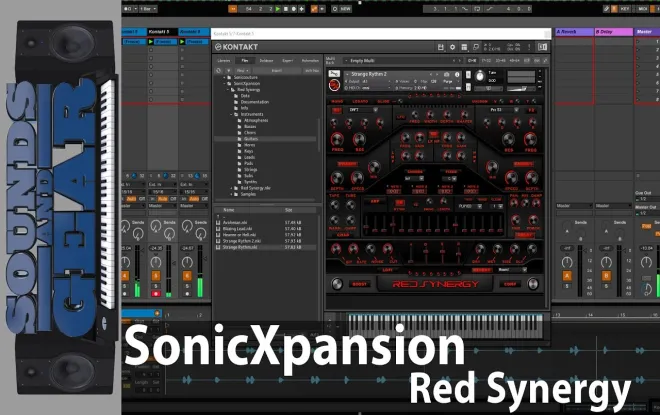
Task: Select the Basses folder
Action: [250, 126]
